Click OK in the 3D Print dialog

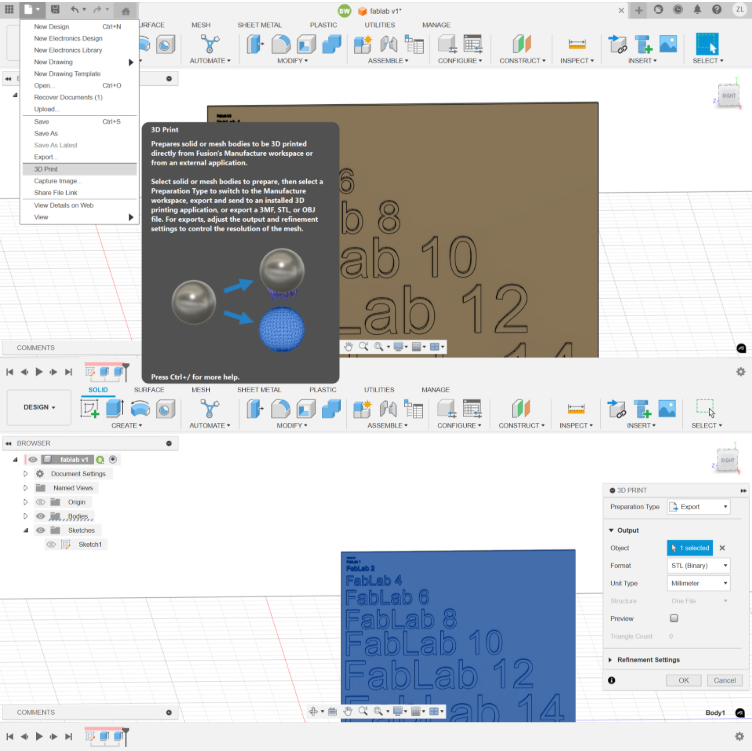tap(683, 680)
